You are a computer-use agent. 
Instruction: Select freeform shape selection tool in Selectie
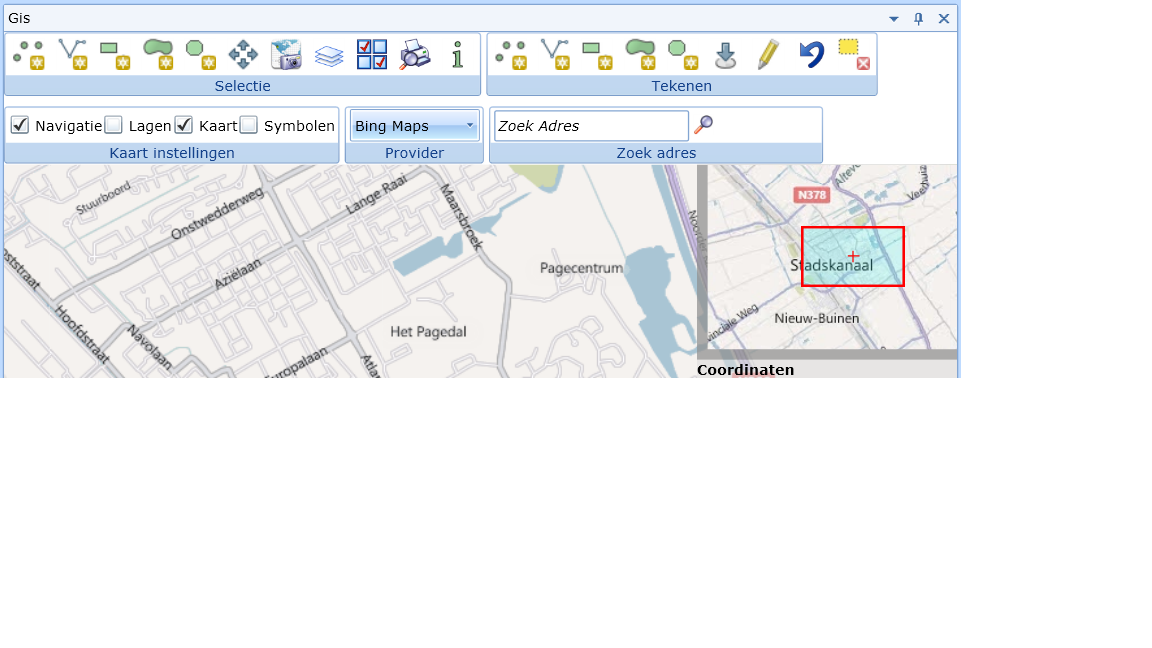click(158, 55)
